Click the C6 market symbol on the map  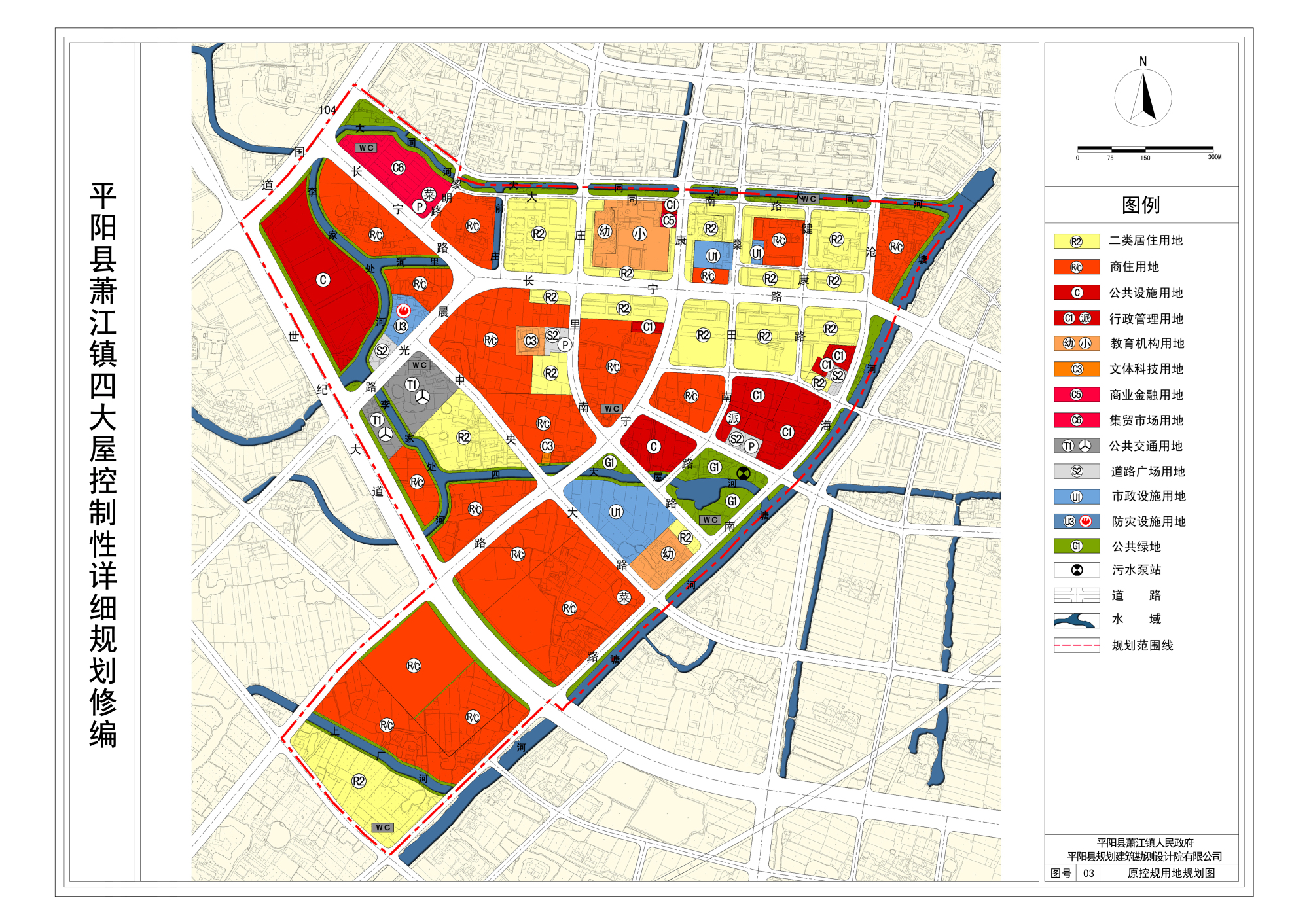(398, 168)
